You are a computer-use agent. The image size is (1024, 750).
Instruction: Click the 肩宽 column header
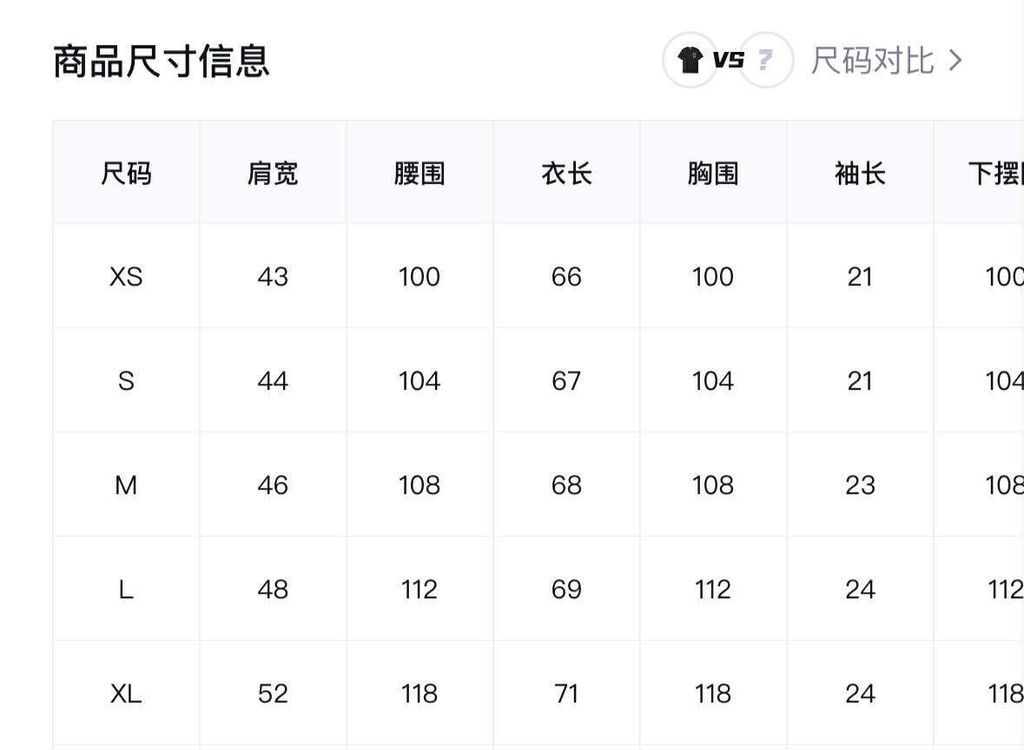(x=273, y=174)
